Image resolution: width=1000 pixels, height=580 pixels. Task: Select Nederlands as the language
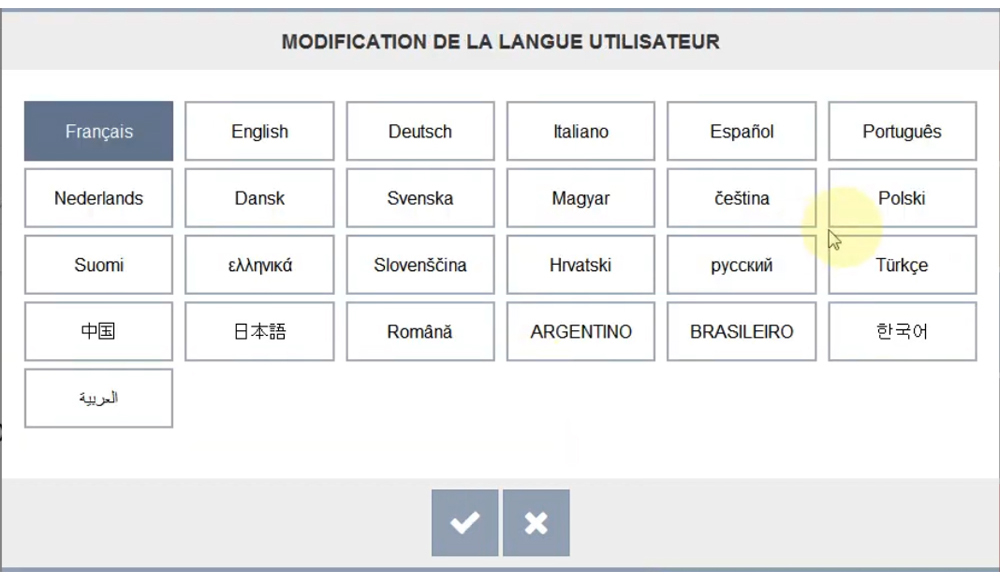pos(99,198)
